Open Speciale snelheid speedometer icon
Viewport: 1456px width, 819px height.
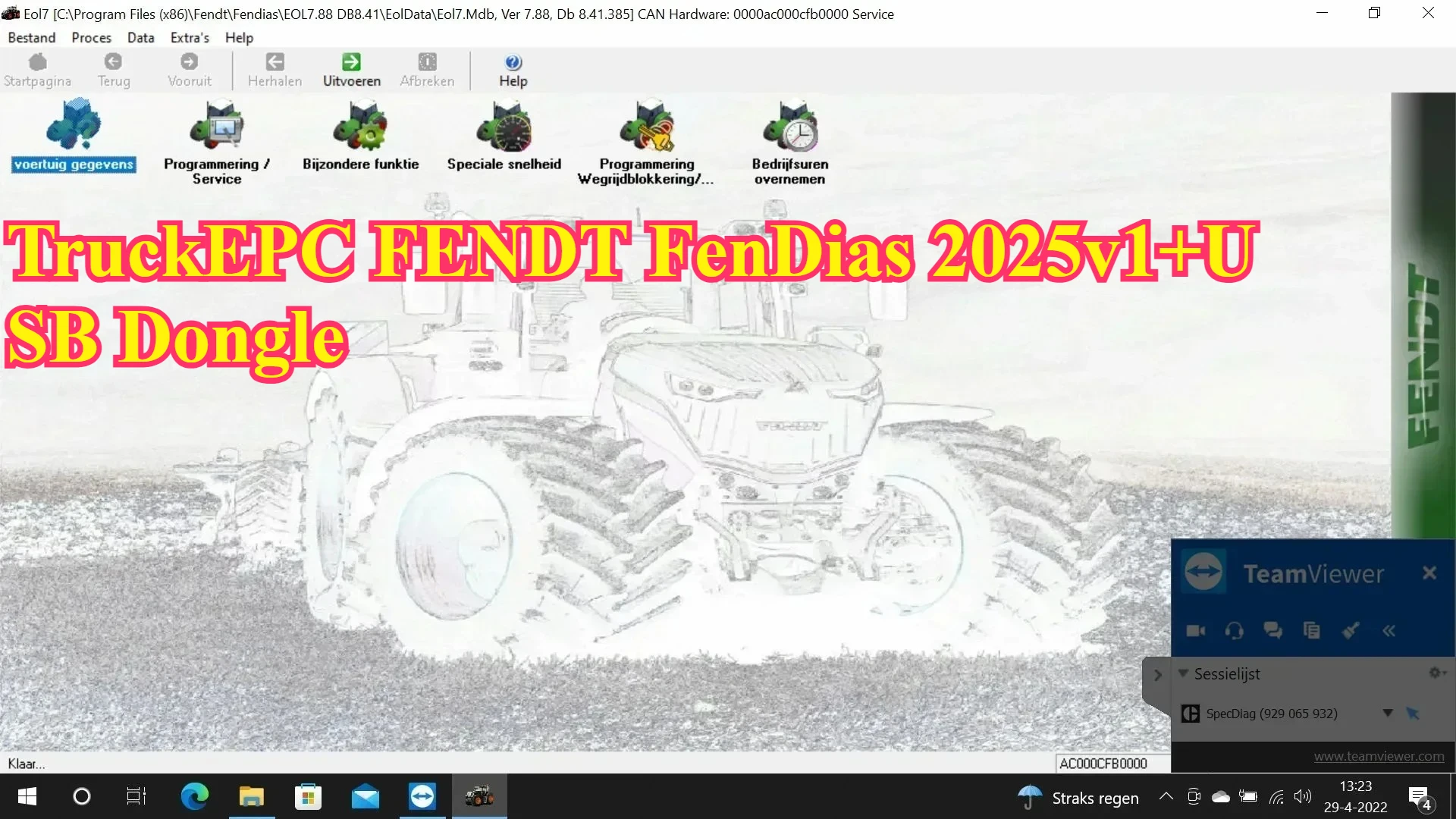(504, 126)
